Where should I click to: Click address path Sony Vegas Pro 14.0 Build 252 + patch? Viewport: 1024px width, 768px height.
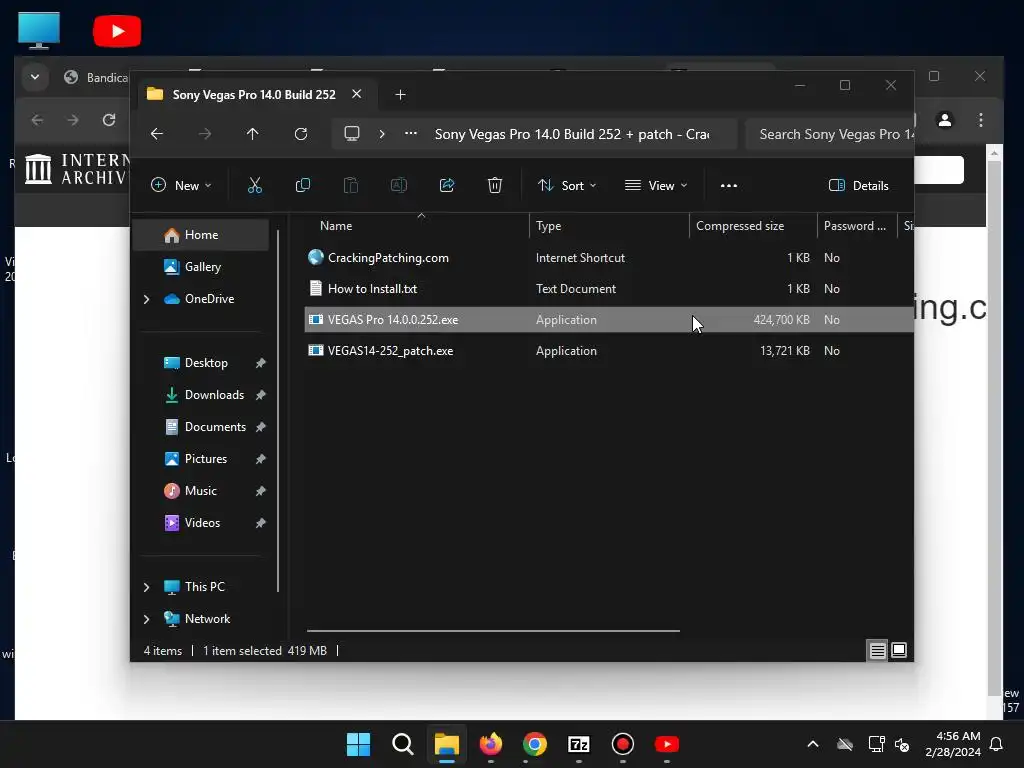(x=572, y=134)
